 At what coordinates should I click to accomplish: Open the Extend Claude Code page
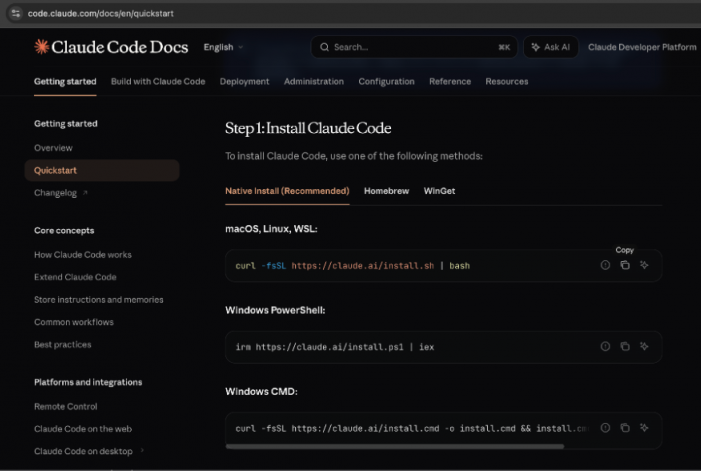(75, 277)
